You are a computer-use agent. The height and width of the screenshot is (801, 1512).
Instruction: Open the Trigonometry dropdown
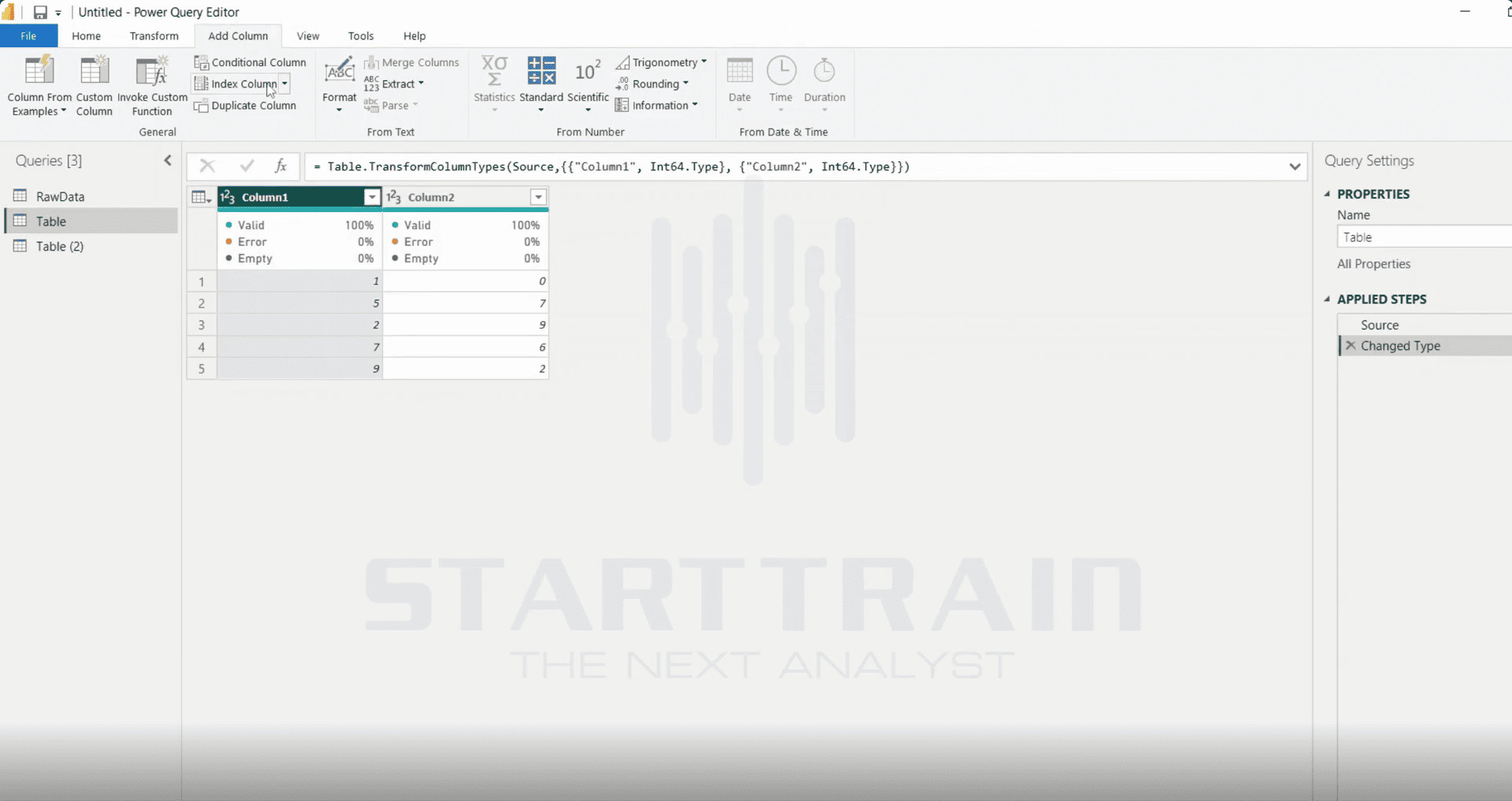point(661,62)
